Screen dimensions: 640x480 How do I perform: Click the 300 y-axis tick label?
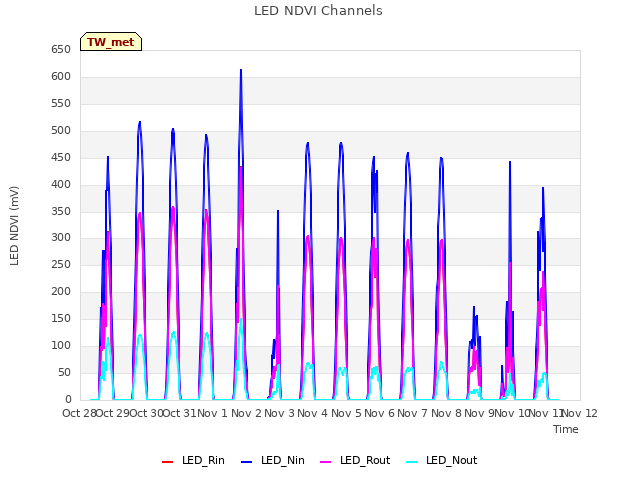[x=61, y=238]
